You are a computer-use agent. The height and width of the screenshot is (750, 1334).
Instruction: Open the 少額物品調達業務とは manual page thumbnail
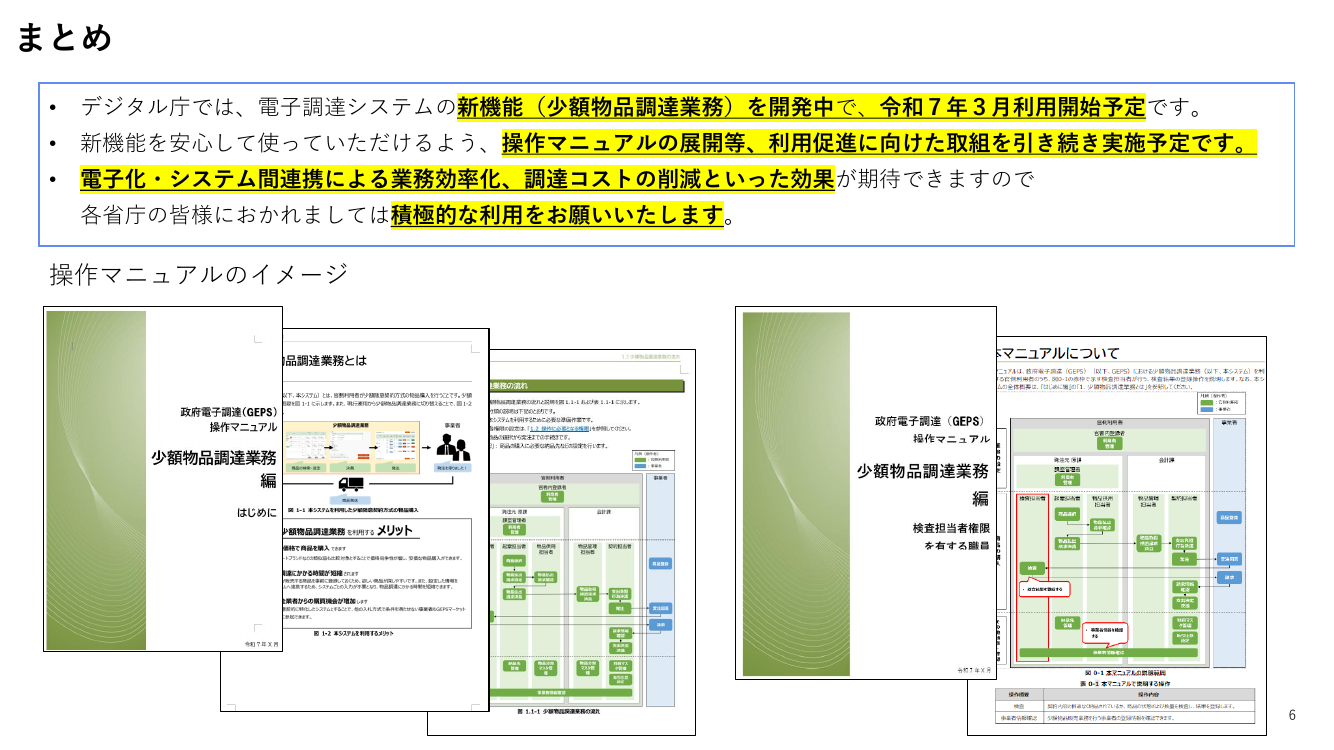355,522
